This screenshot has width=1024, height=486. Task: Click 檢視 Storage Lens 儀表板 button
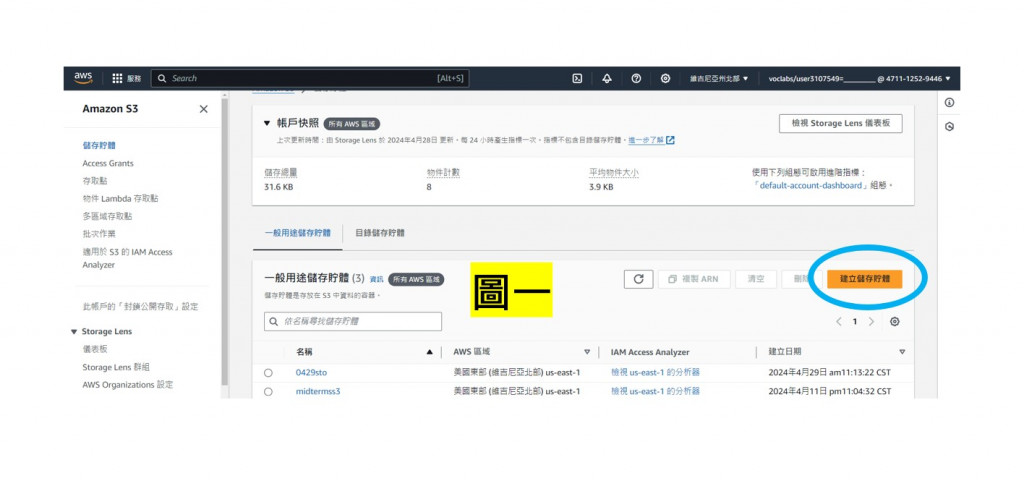(840, 123)
